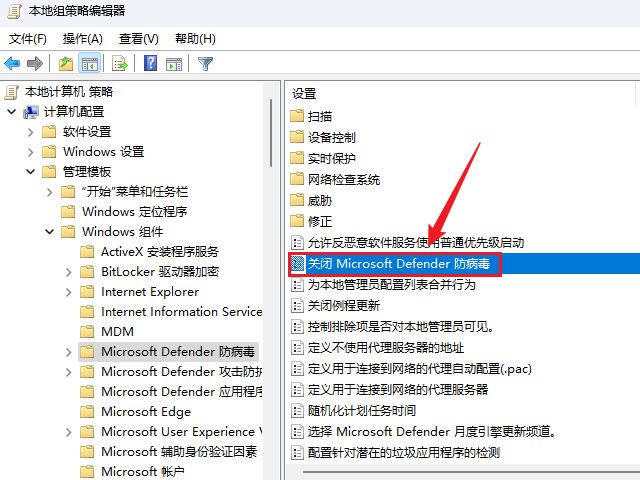Click folder icon of Windows 定位程序
This screenshot has height=480, width=640.
[x=68, y=211]
